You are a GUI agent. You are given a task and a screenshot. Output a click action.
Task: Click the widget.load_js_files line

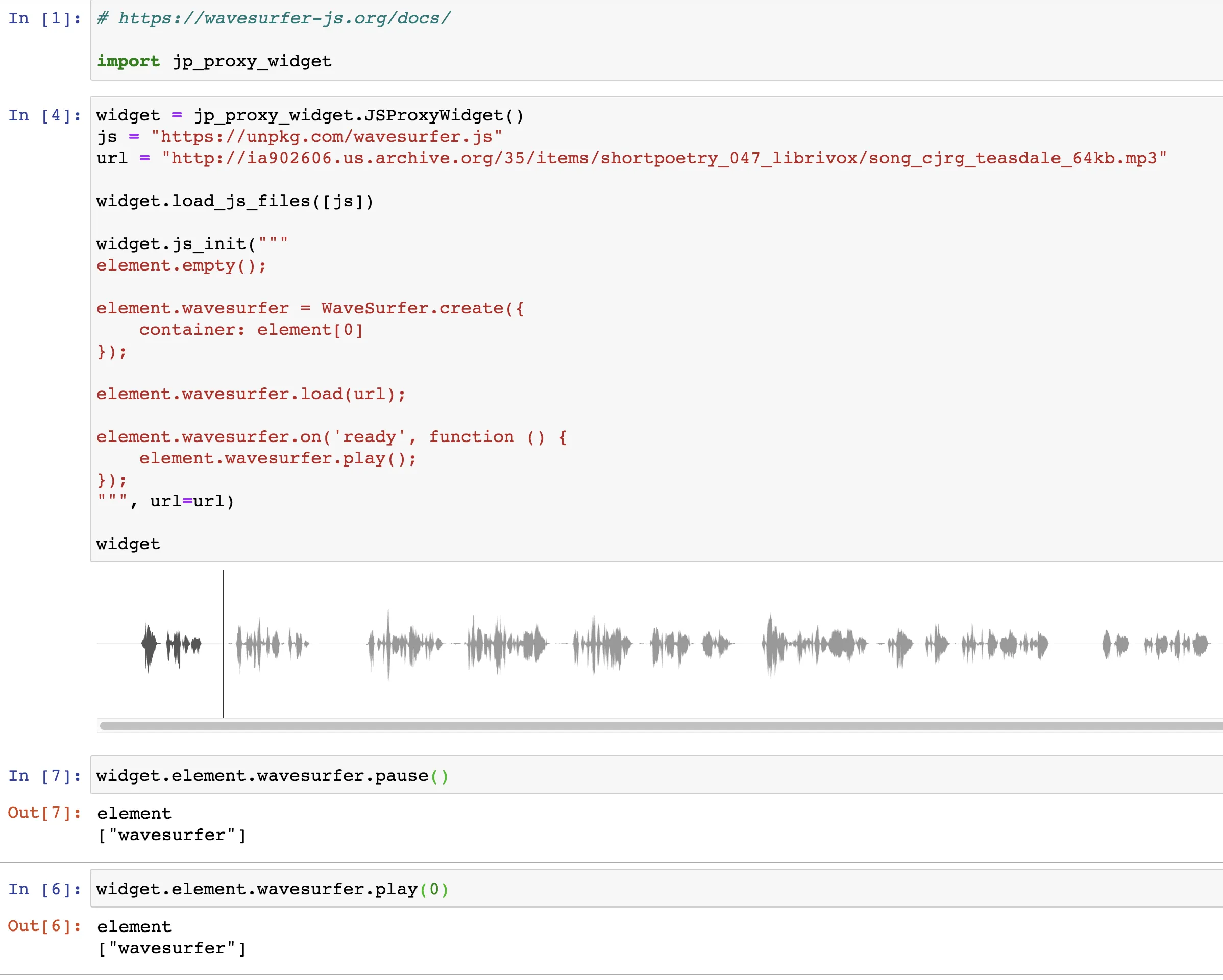pyautogui.click(x=235, y=201)
